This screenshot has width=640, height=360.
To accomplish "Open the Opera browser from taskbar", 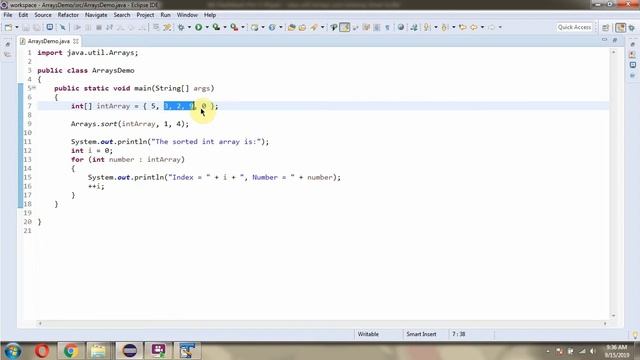I will click(x=42, y=351).
